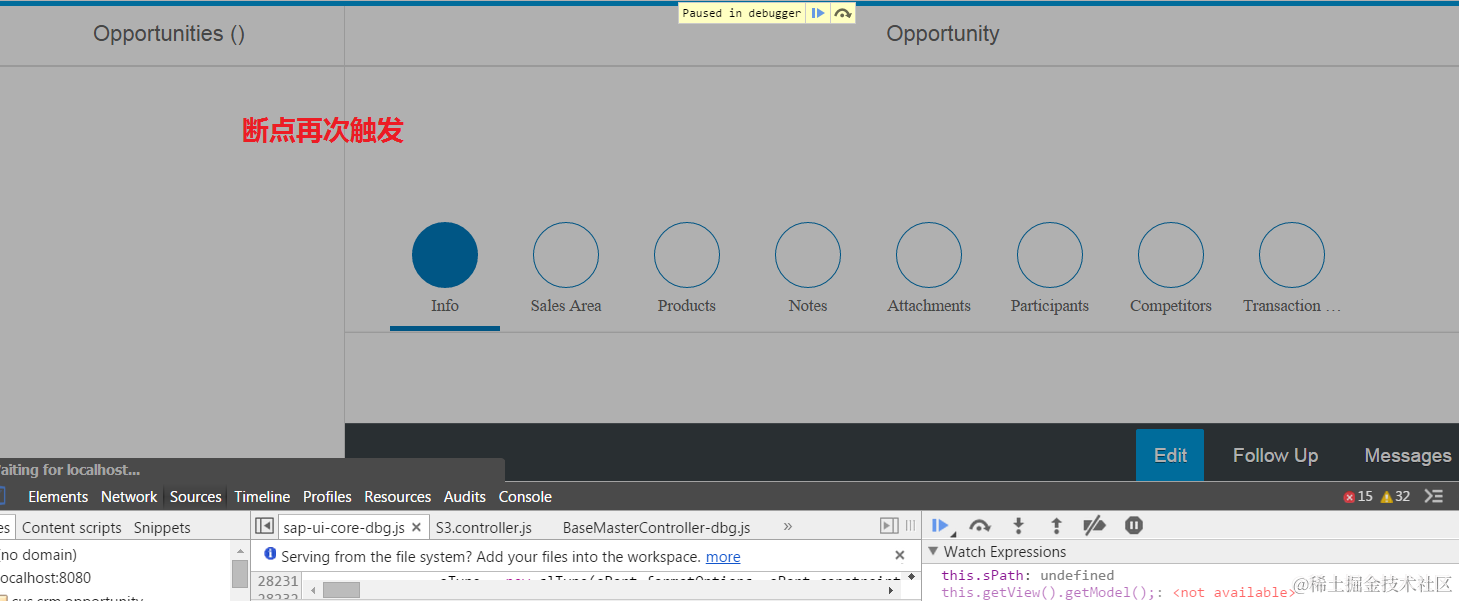
Task: Select the Attachments circle icon
Action: pyautogui.click(x=929, y=255)
